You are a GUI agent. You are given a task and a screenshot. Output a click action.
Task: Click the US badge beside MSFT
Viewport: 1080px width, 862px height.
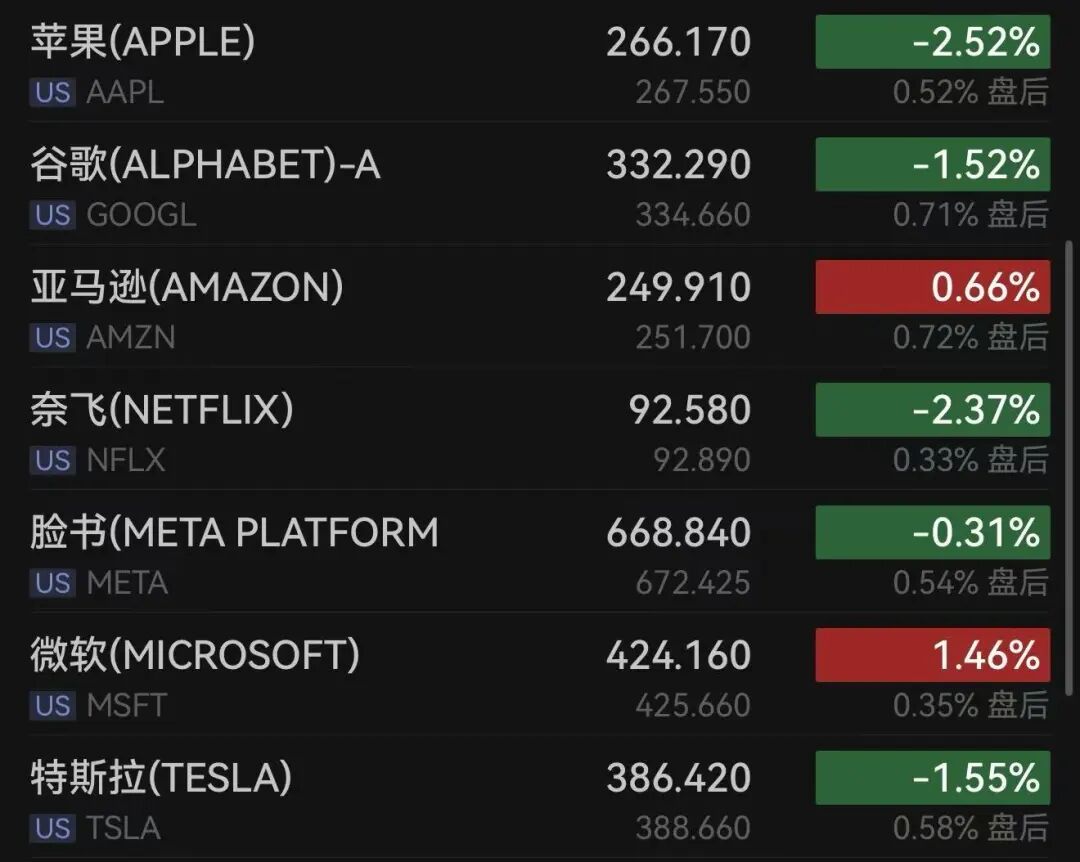point(52,706)
